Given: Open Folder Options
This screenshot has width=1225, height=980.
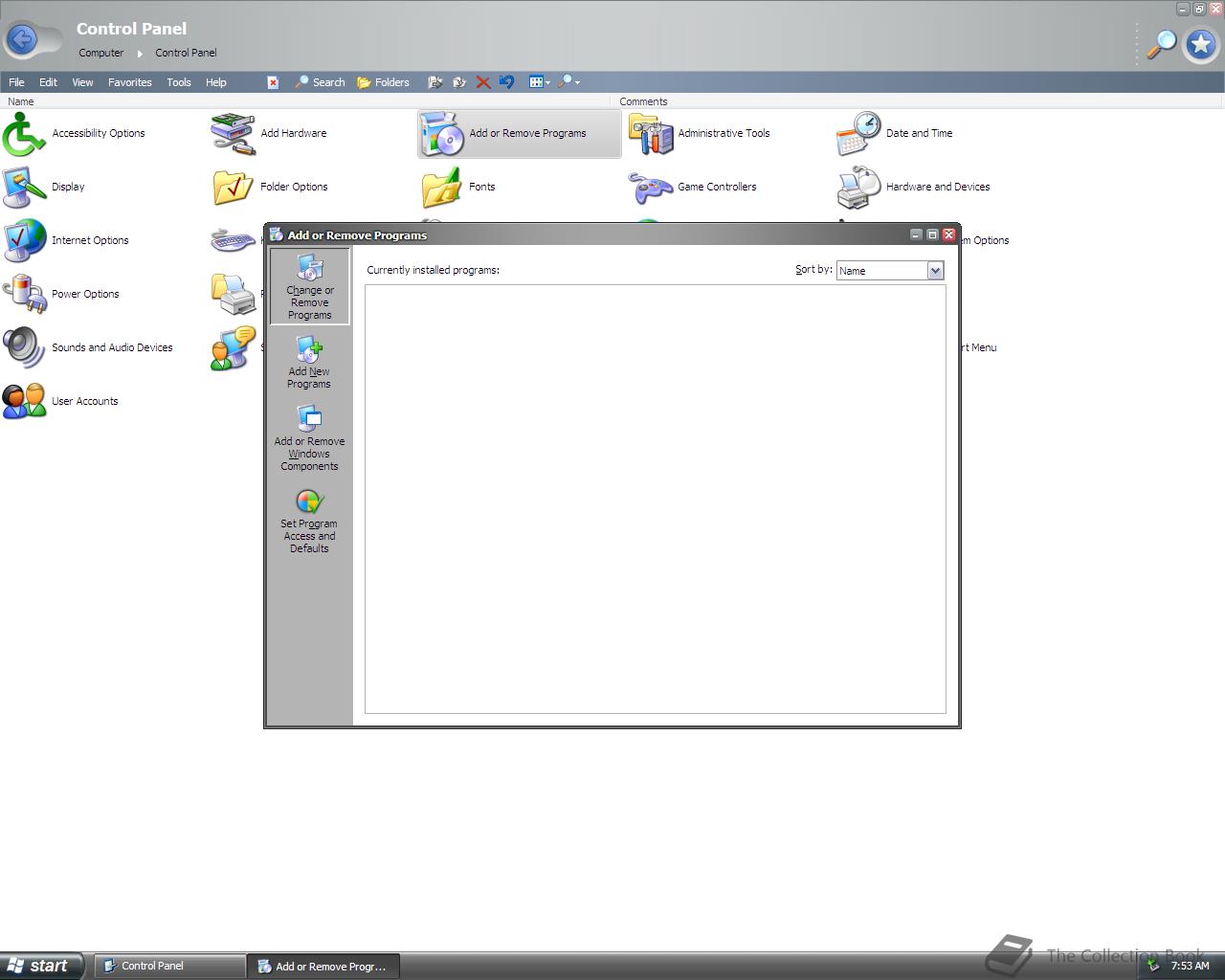Looking at the screenshot, I should (270, 188).
